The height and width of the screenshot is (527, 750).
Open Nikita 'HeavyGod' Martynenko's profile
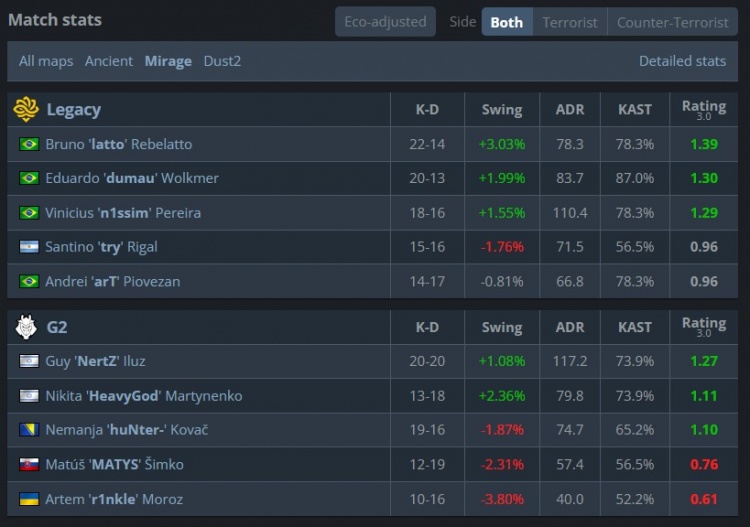[x=144, y=396]
